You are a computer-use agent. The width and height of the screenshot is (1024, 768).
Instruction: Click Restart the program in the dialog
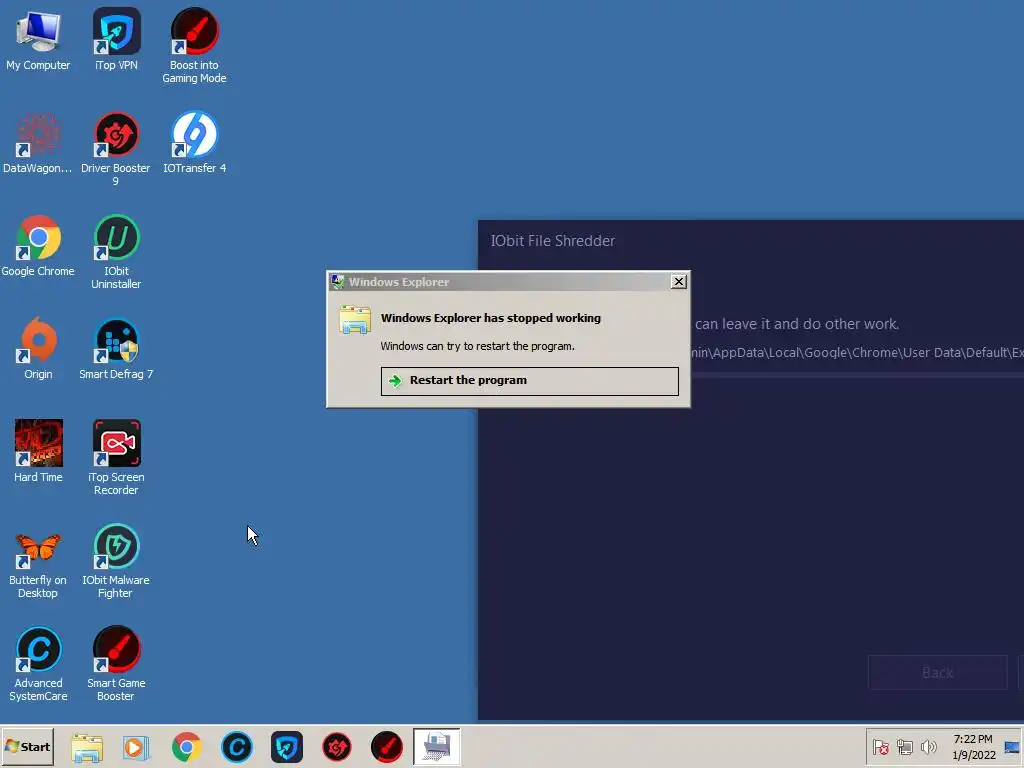pos(530,381)
